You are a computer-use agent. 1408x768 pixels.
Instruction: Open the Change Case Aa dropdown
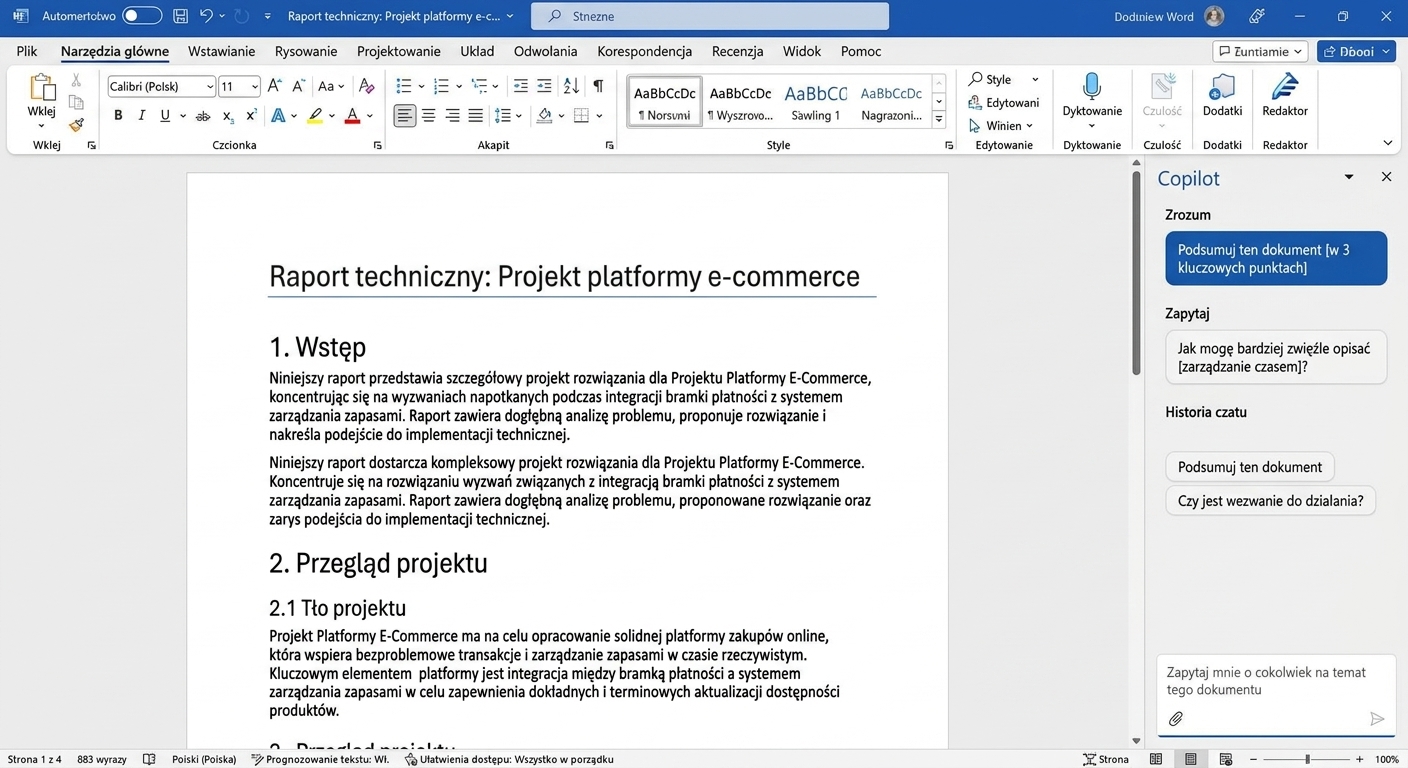[330, 86]
